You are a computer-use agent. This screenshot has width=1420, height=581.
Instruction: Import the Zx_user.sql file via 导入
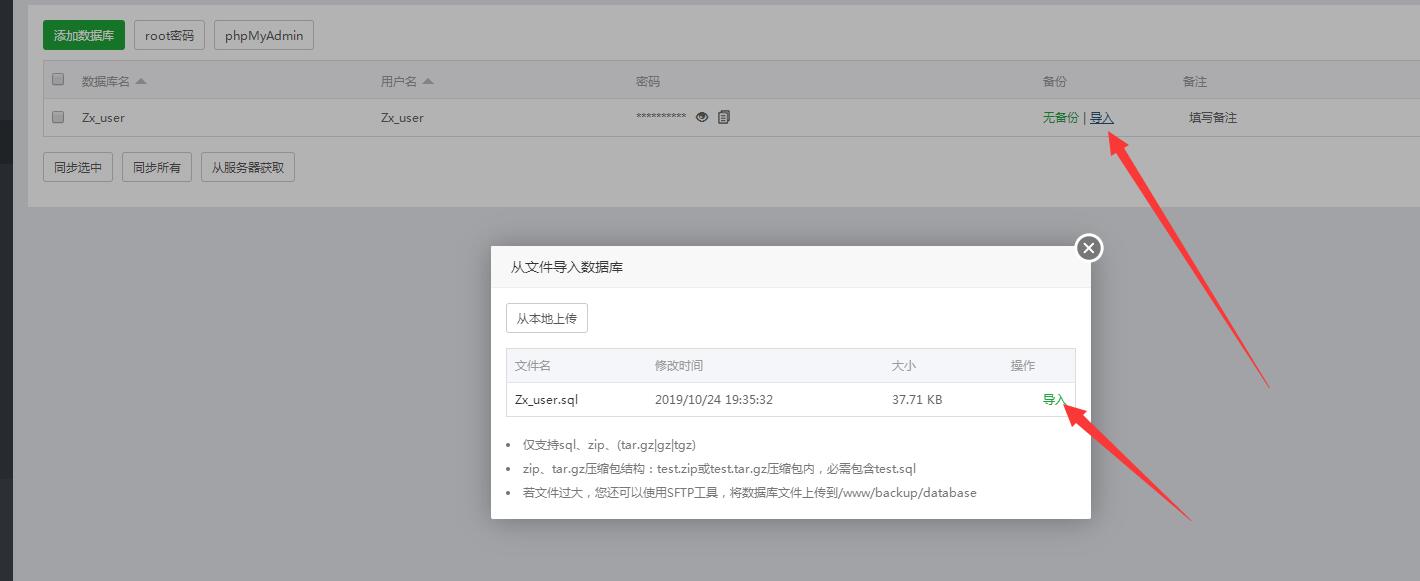pos(1053,400)
